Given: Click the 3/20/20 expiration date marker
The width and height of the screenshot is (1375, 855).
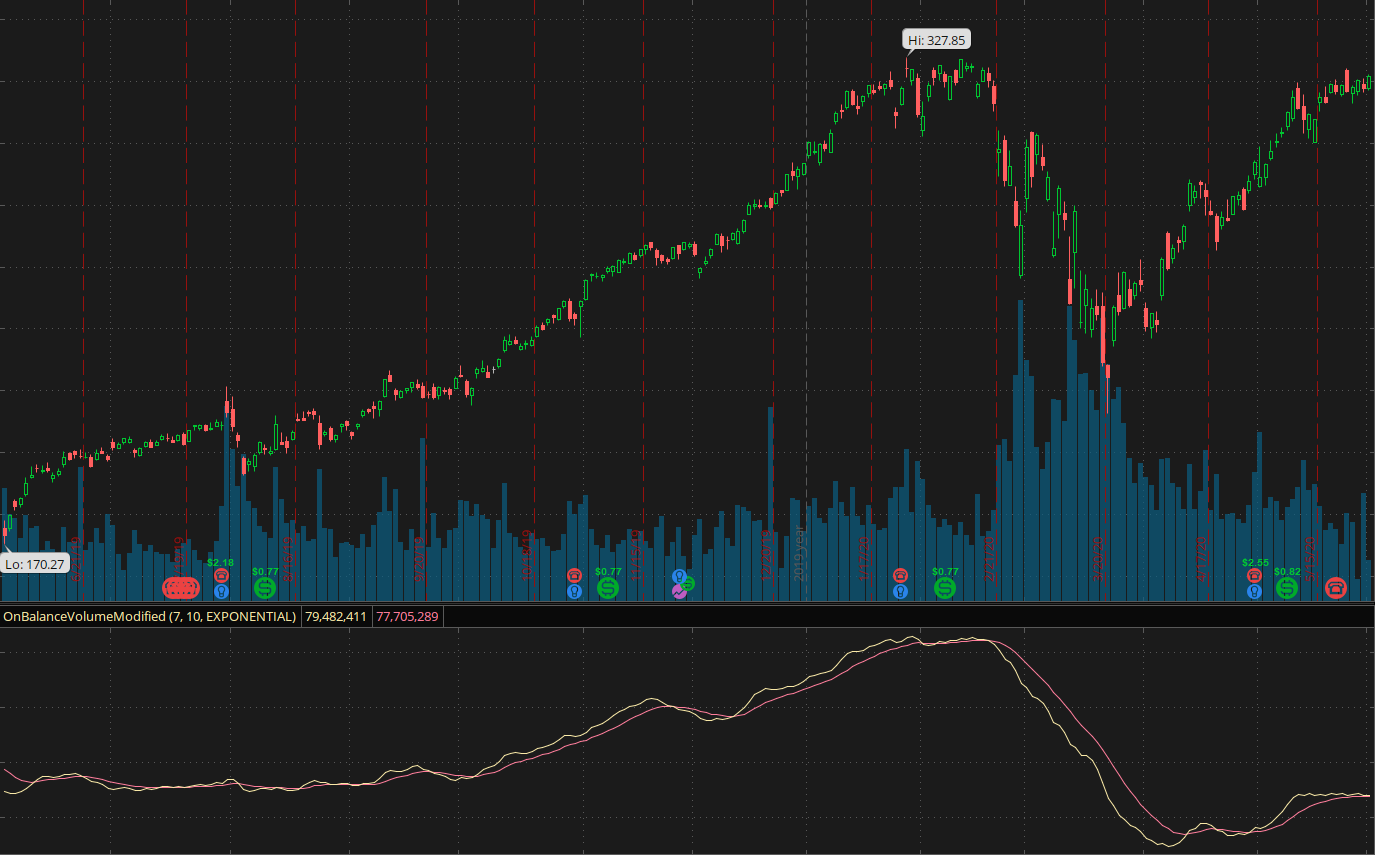Looking at the screenshot, I should tap(1097, 555).
